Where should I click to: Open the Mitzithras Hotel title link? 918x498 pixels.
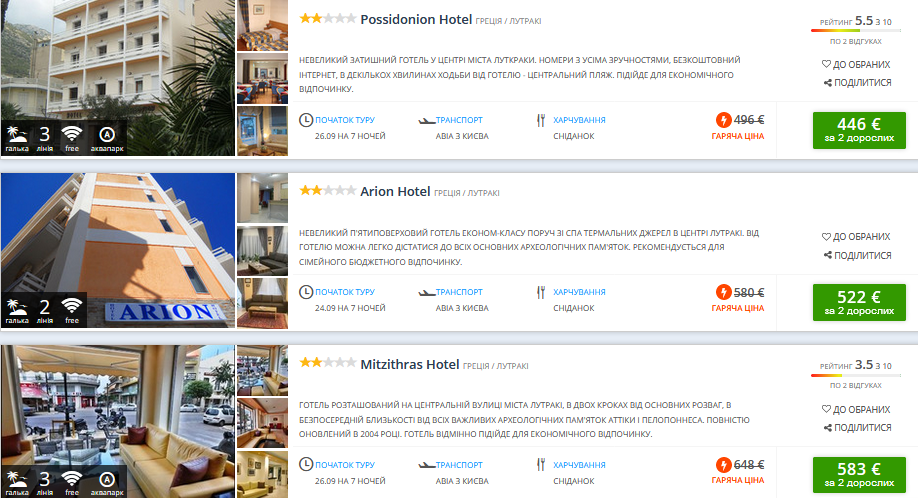[x=410, y=365]
